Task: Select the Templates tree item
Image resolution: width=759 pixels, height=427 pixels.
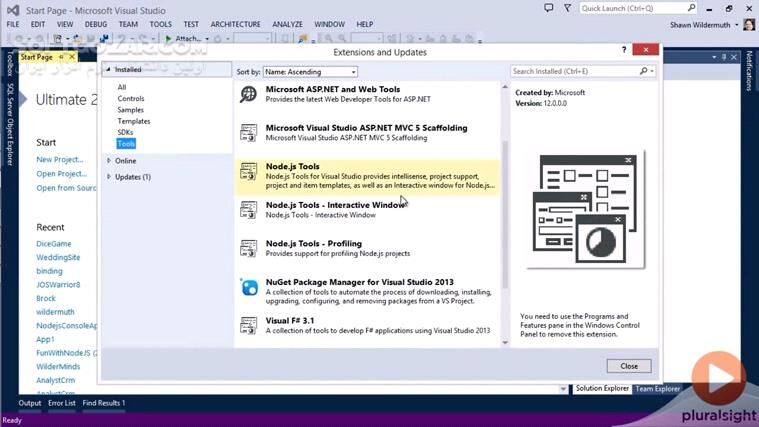Action: click(x=134, y=121)
